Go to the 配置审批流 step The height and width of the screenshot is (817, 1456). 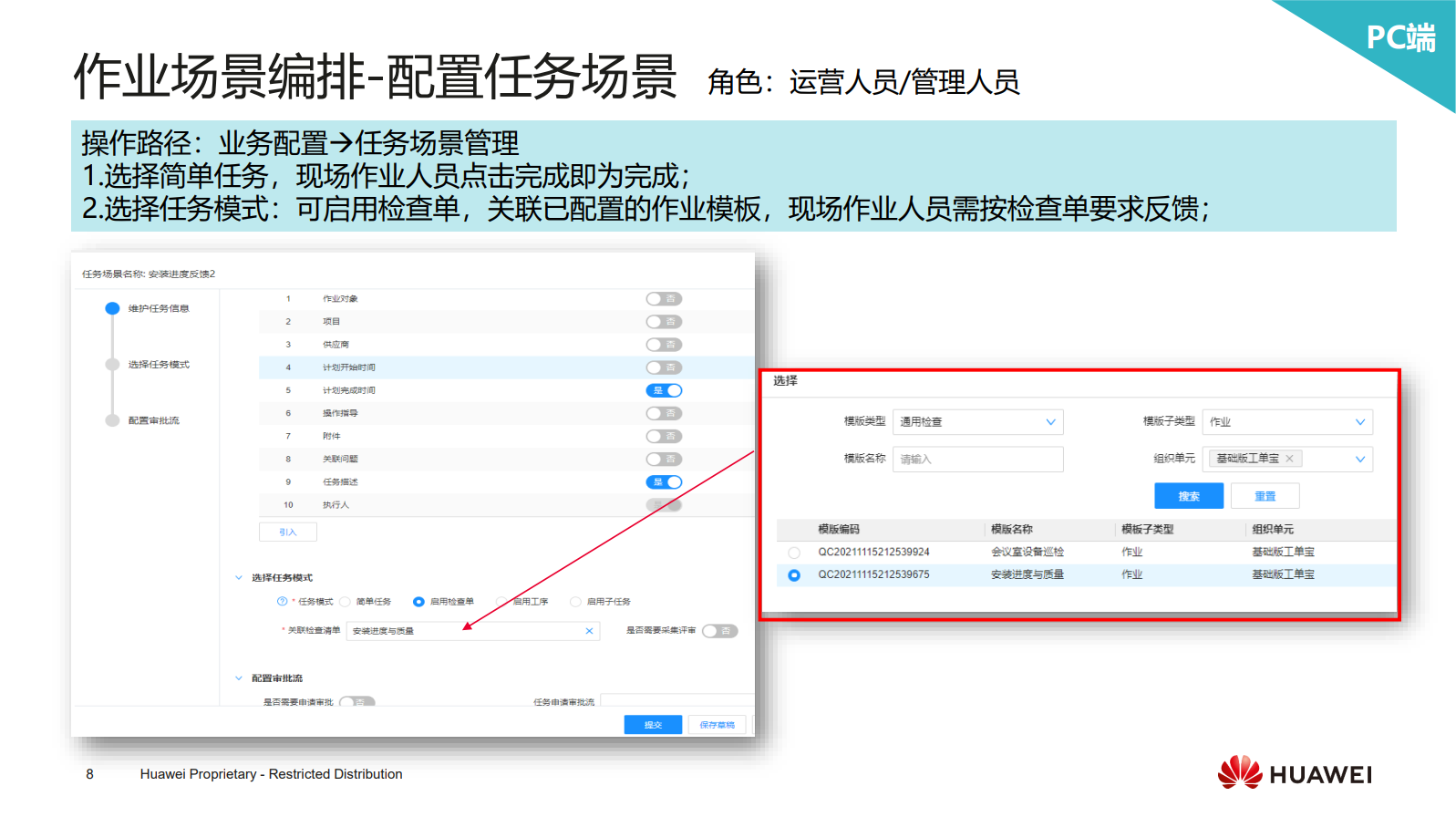pyautogui.click(x=154, y=420)
